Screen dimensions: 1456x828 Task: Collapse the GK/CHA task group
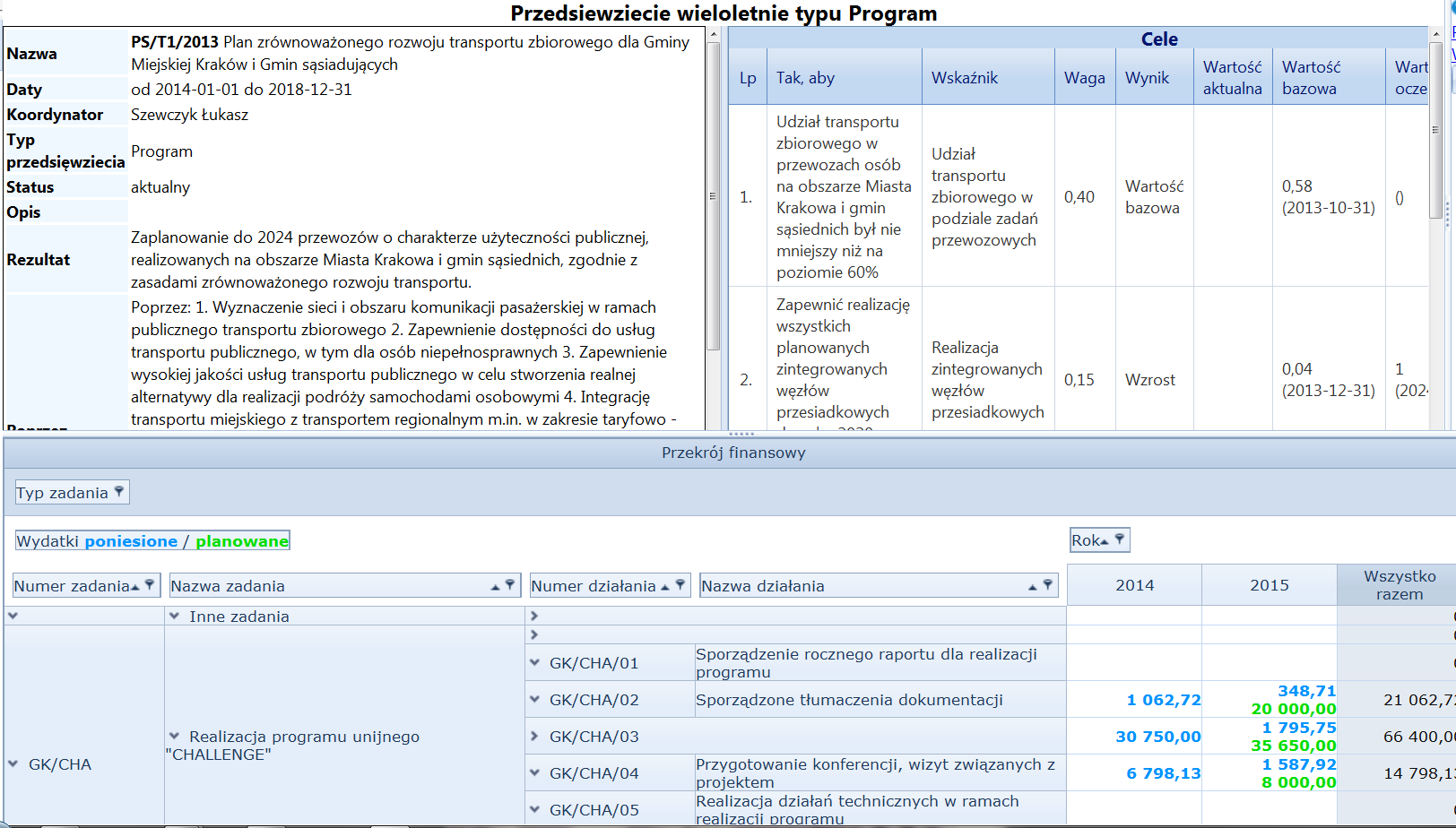tap(13, 764)
